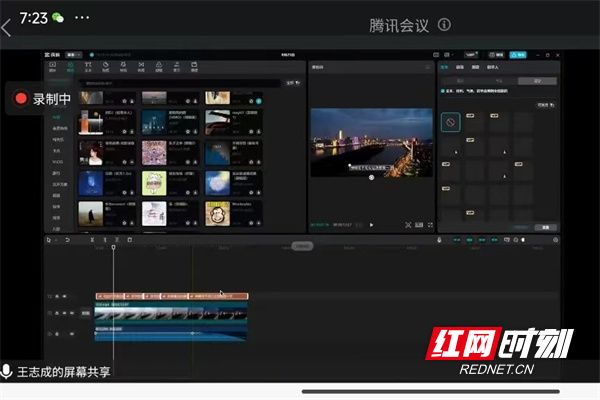Select the Text tab in top toolbar
Screen dimensions: 600x400
(x=88, y=68)
